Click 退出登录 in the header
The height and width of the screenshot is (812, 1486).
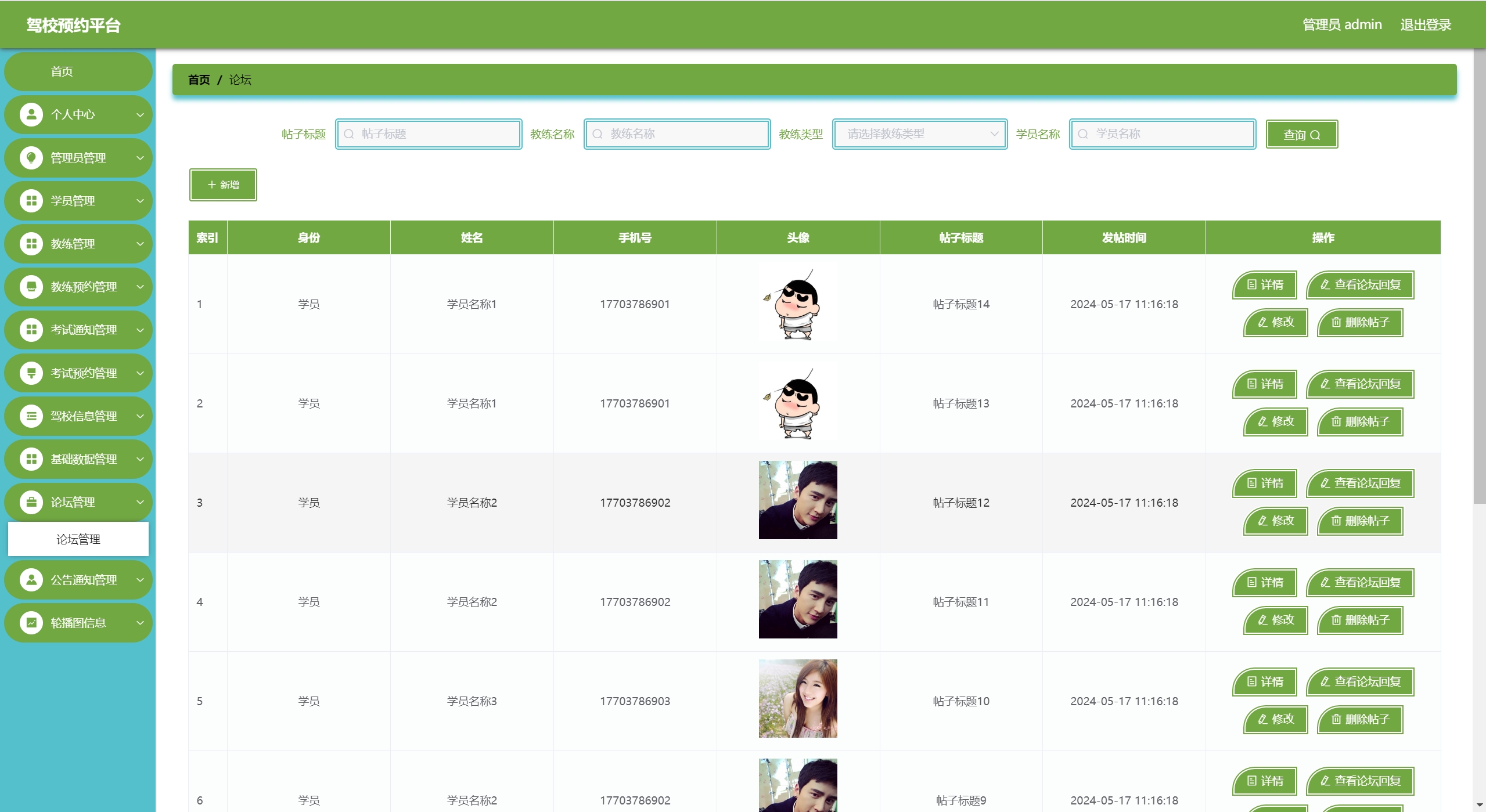(1425, 25)
